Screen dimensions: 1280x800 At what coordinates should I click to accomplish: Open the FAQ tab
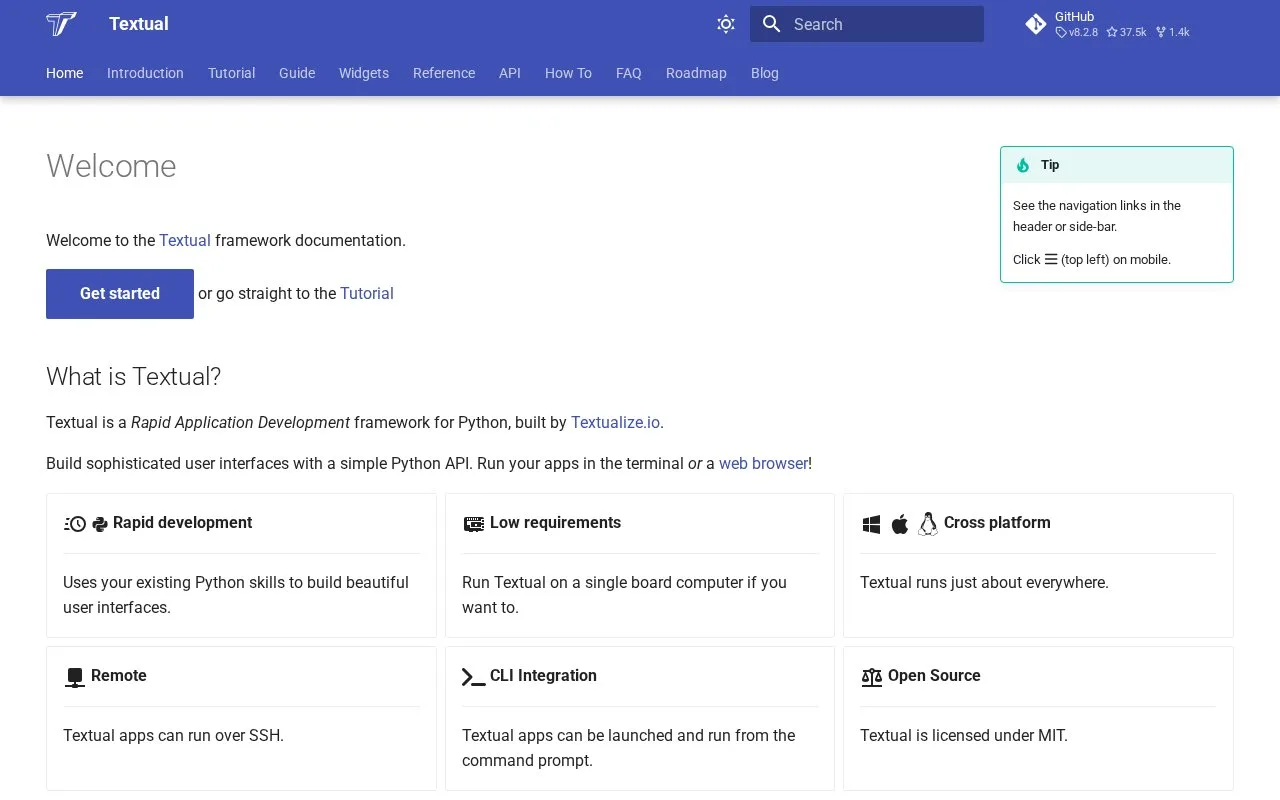[x=629, y=73]
